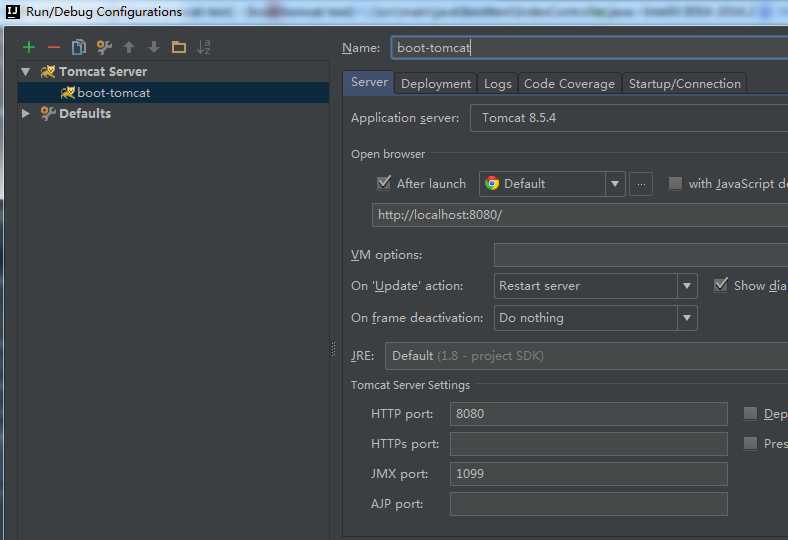Switch to the Logs tab
This screenshot has height=540, width=788.
click(498, 83)
